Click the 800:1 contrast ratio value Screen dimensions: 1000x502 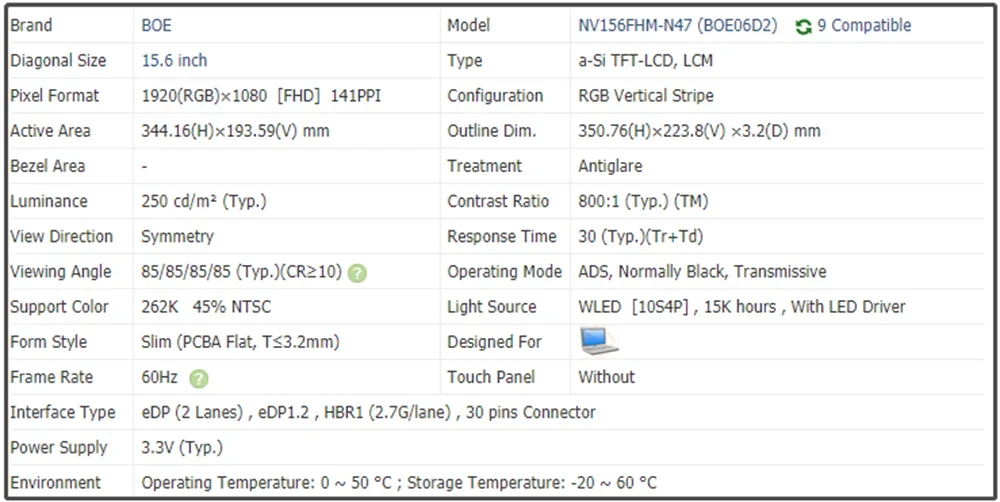pyautogui.click(x=642, y=201)
